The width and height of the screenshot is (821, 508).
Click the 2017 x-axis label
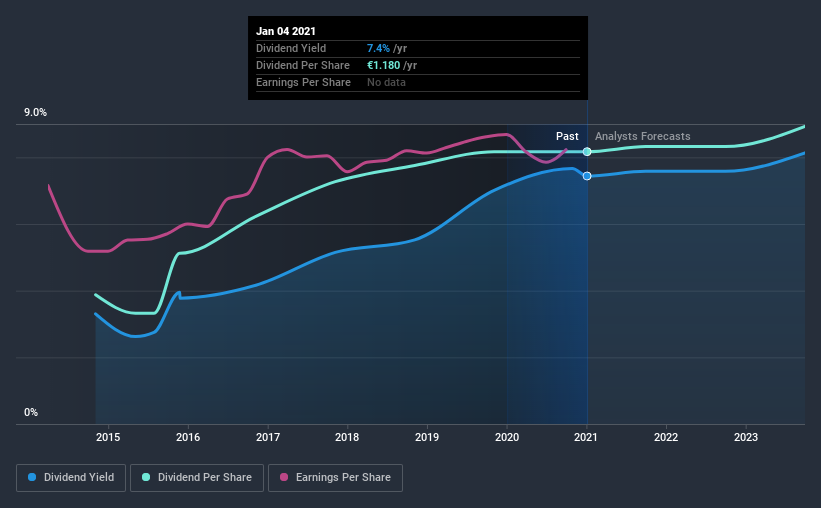pos(268,437)
